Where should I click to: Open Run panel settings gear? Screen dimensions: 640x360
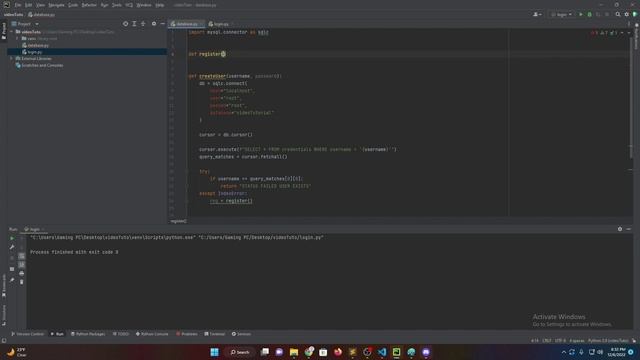[x=620, y=229]
